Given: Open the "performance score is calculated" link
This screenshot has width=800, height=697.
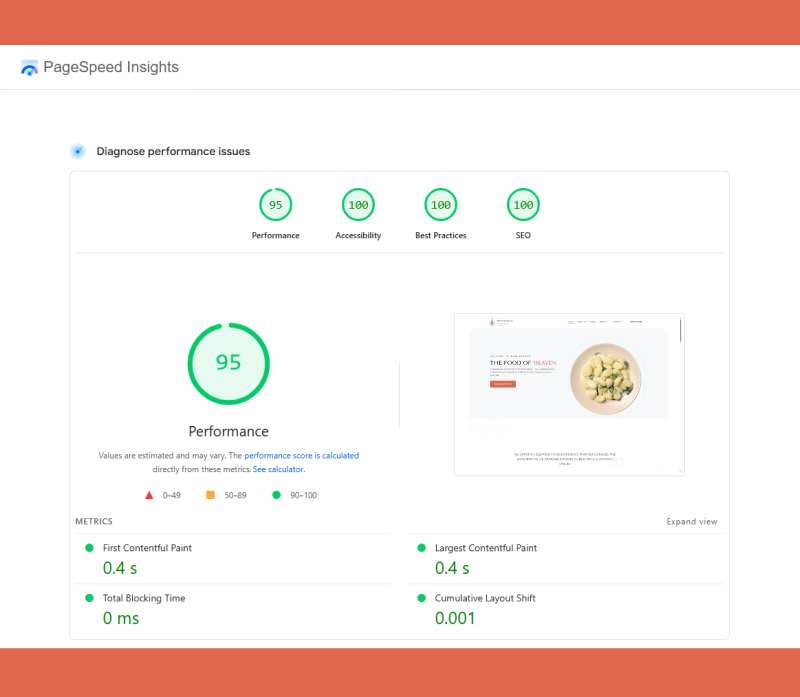Looking at the screenshot, I should pyautogui.click(x=301, y=455).
